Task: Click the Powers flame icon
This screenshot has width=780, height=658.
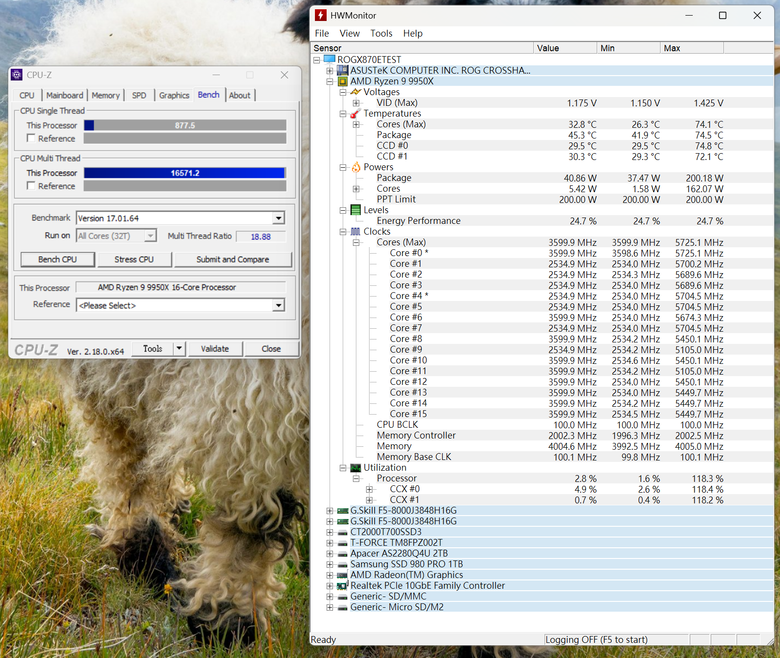Action: click(x=355, y=167)
